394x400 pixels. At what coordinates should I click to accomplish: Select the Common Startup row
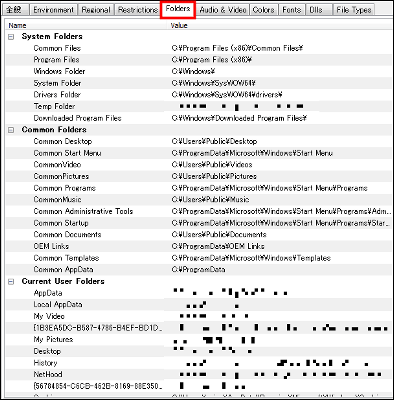[199, 223]
